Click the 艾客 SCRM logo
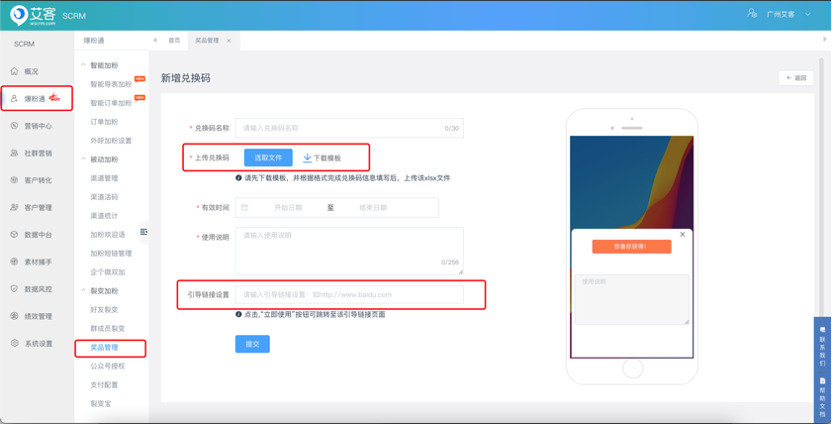Viewport: 832px width, 424px height. (x=36, y=14)
